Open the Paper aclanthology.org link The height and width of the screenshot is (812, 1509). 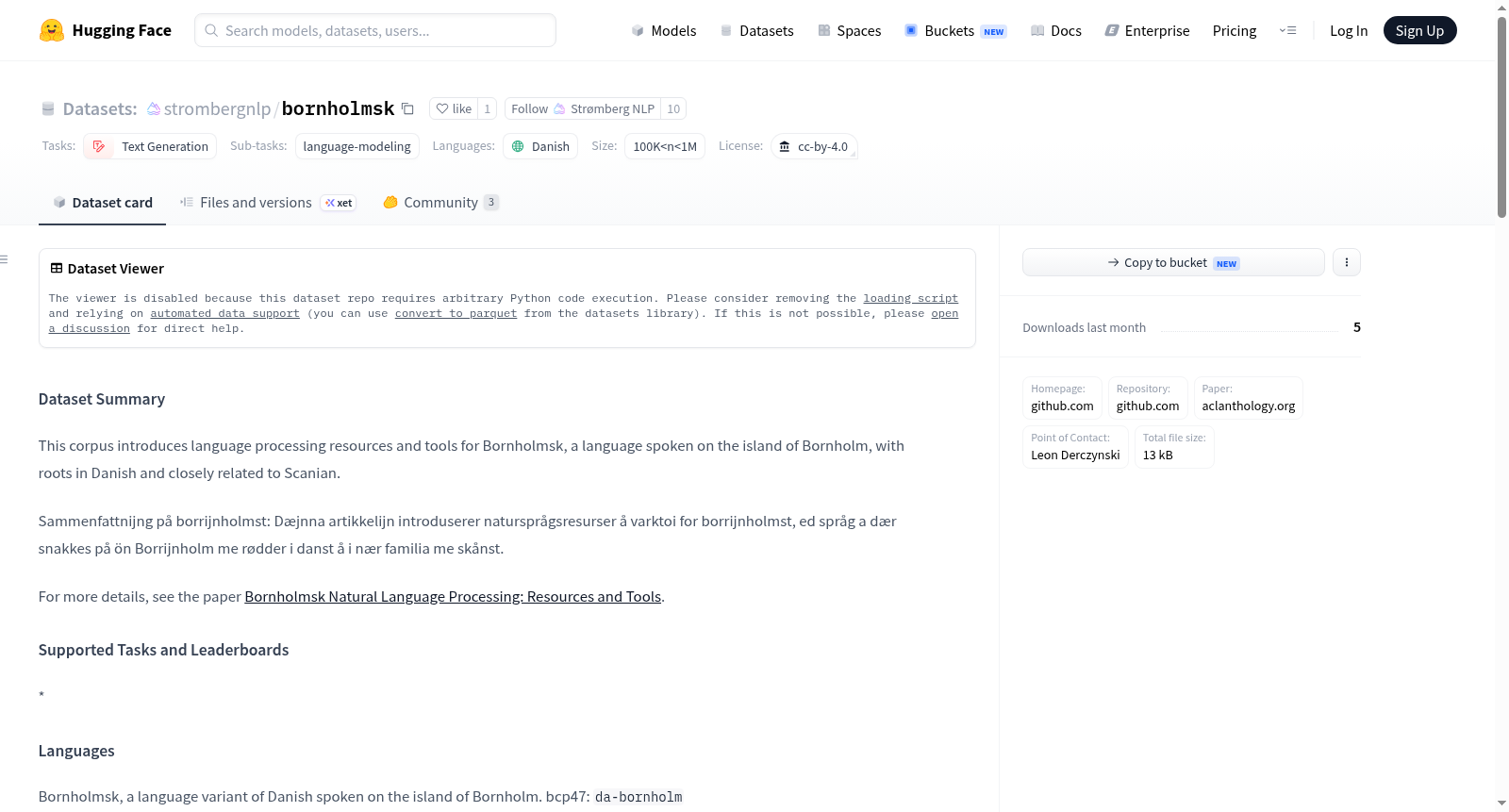(x=1248, y=397)
